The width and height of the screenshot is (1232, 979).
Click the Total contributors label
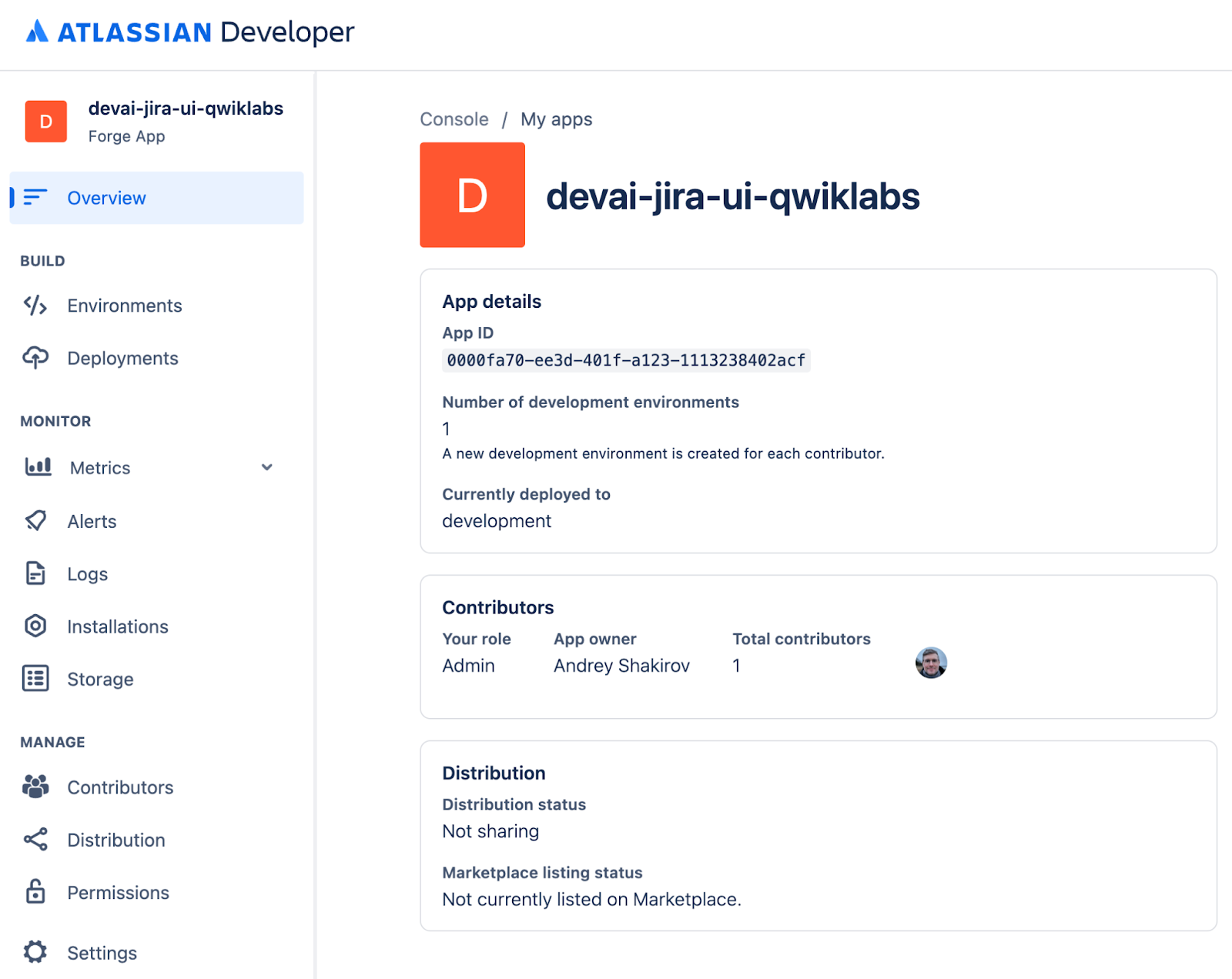(802, 639)
